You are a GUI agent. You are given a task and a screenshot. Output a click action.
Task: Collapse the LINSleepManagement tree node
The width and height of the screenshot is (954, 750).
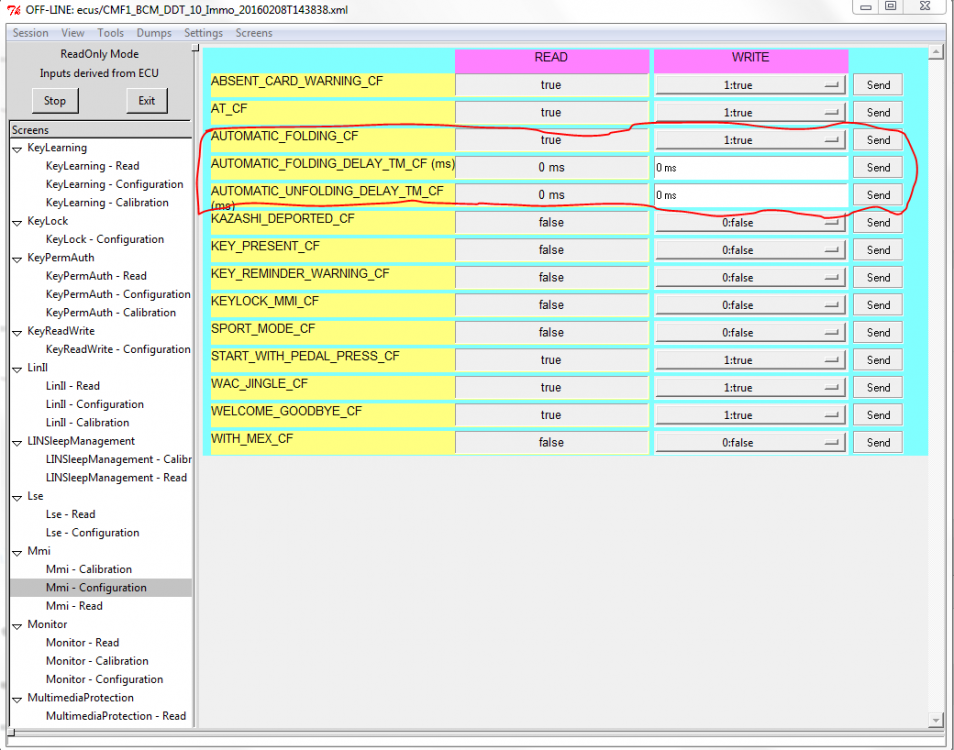click(17, 442)
